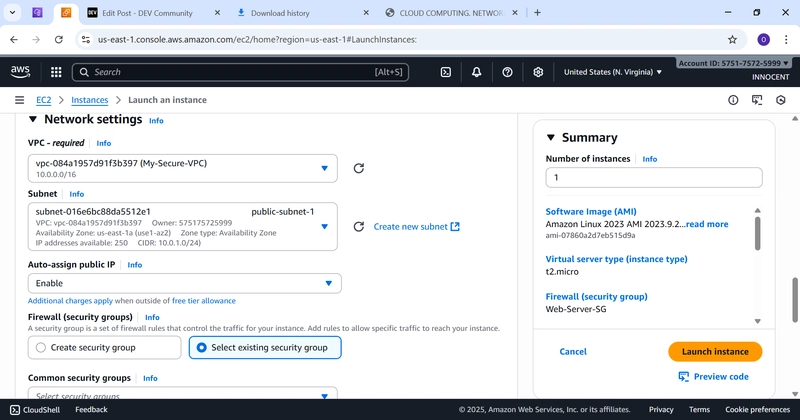
Task: Focus the AWS console search box
Action: (x=240, y=72)
